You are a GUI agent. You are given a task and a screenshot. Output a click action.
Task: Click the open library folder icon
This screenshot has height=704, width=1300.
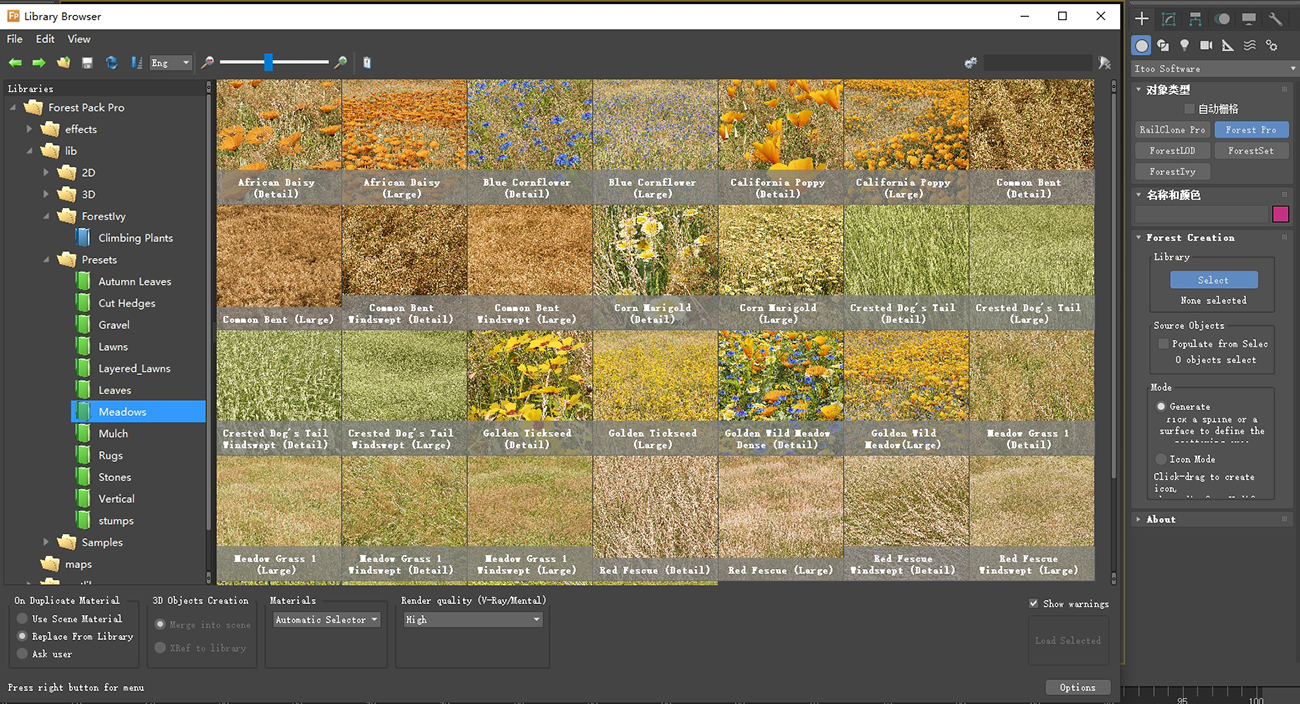(x=63, y=63)
